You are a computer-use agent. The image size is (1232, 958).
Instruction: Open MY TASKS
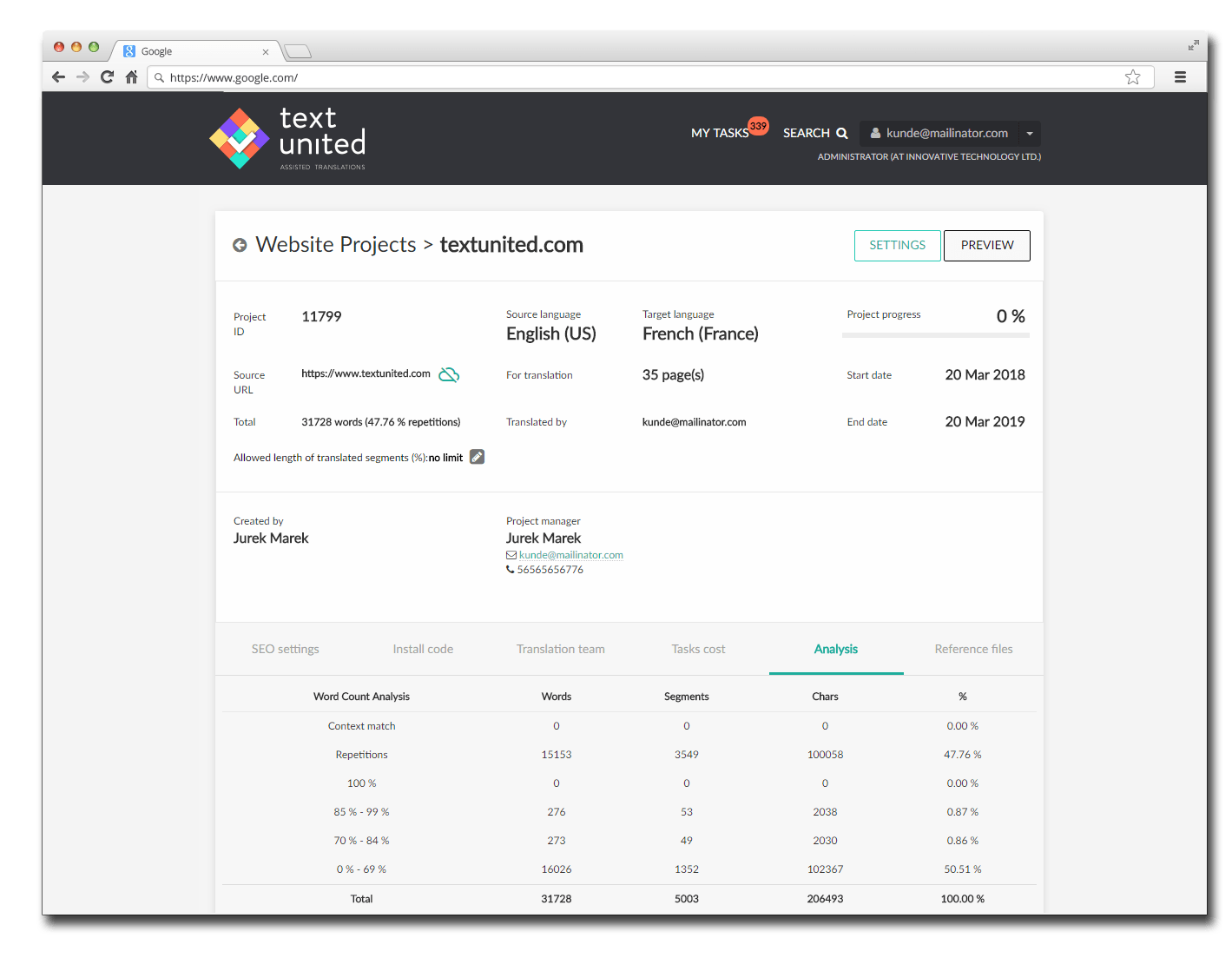[x=720, y=133]
